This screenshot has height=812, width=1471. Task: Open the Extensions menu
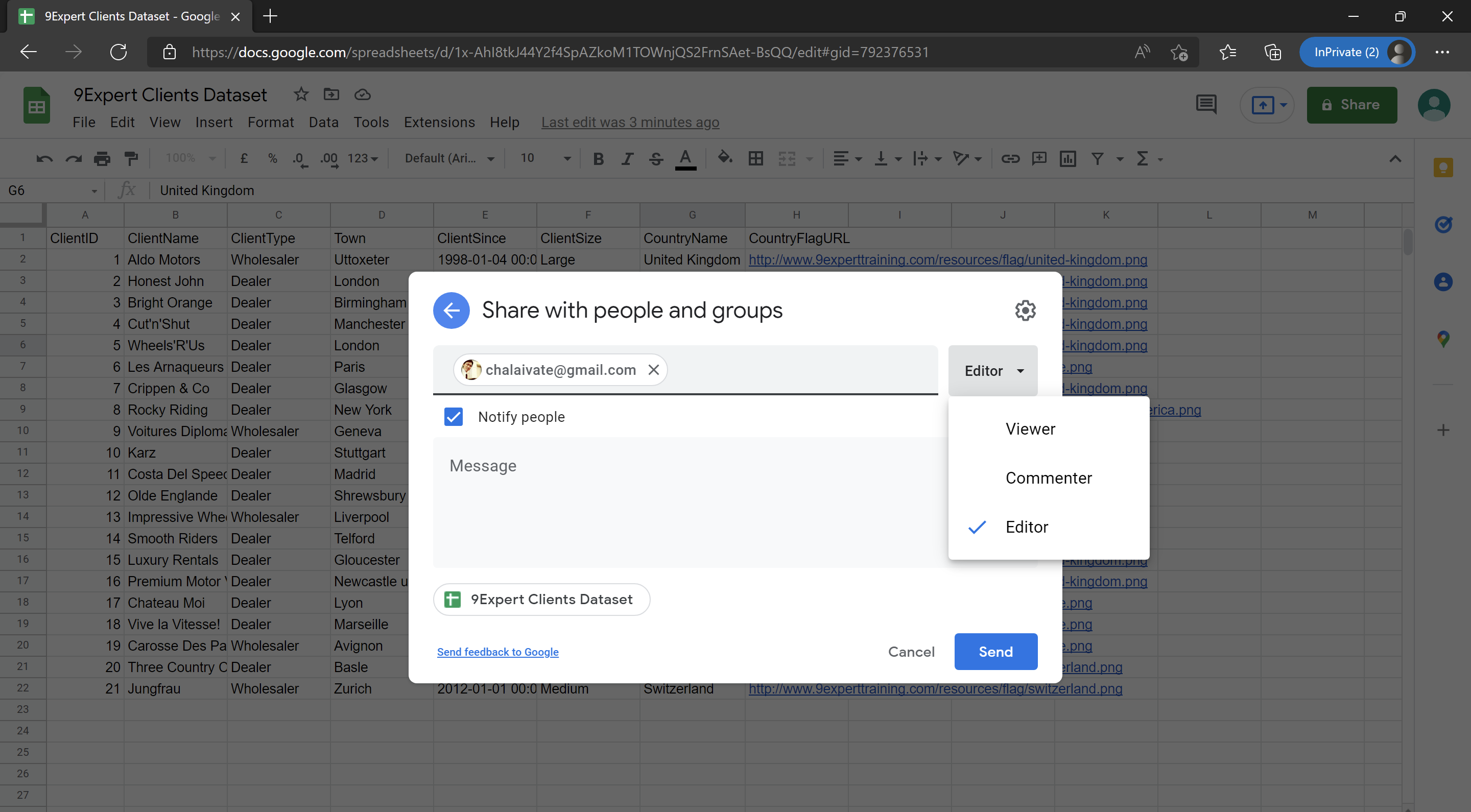pos(439,122)
